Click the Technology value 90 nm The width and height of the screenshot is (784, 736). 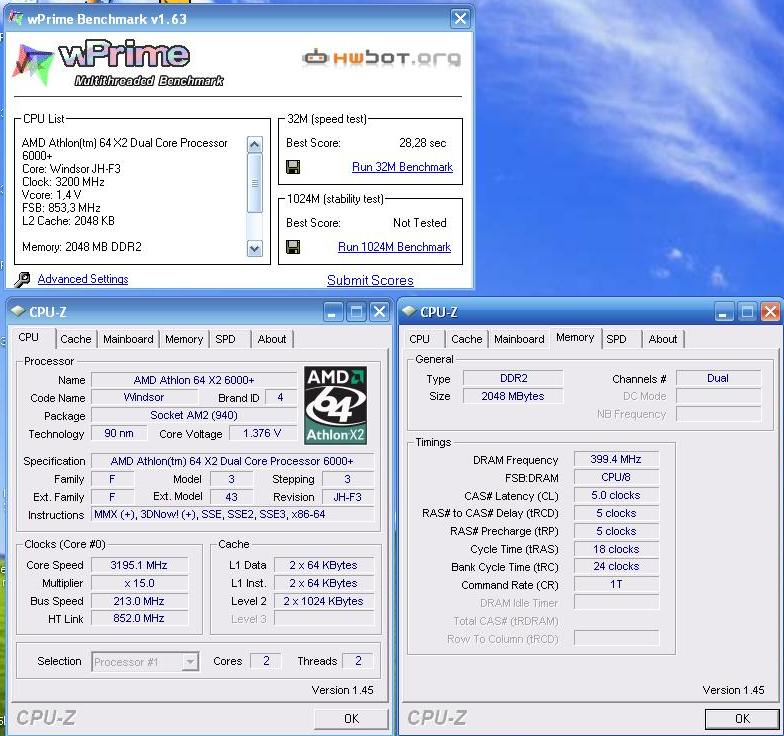point(119,434)
